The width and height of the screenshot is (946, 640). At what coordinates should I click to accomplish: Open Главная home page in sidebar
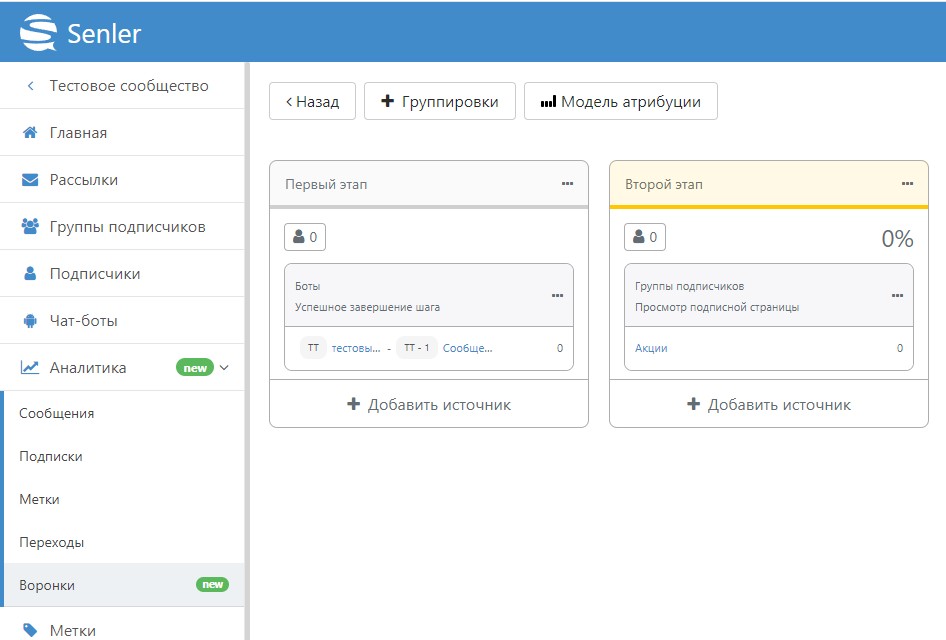78,133
